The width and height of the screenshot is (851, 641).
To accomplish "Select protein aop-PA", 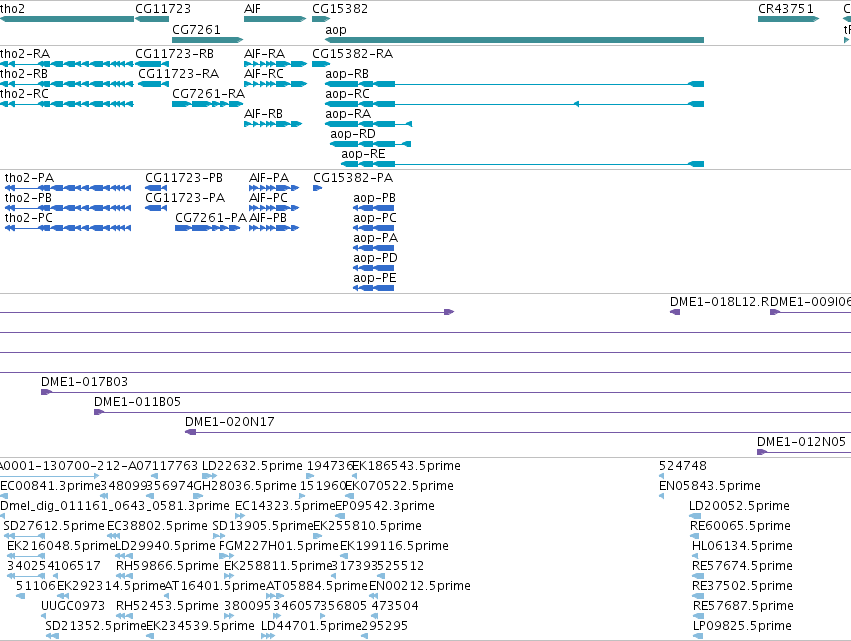I will click(x=373, y=249).
